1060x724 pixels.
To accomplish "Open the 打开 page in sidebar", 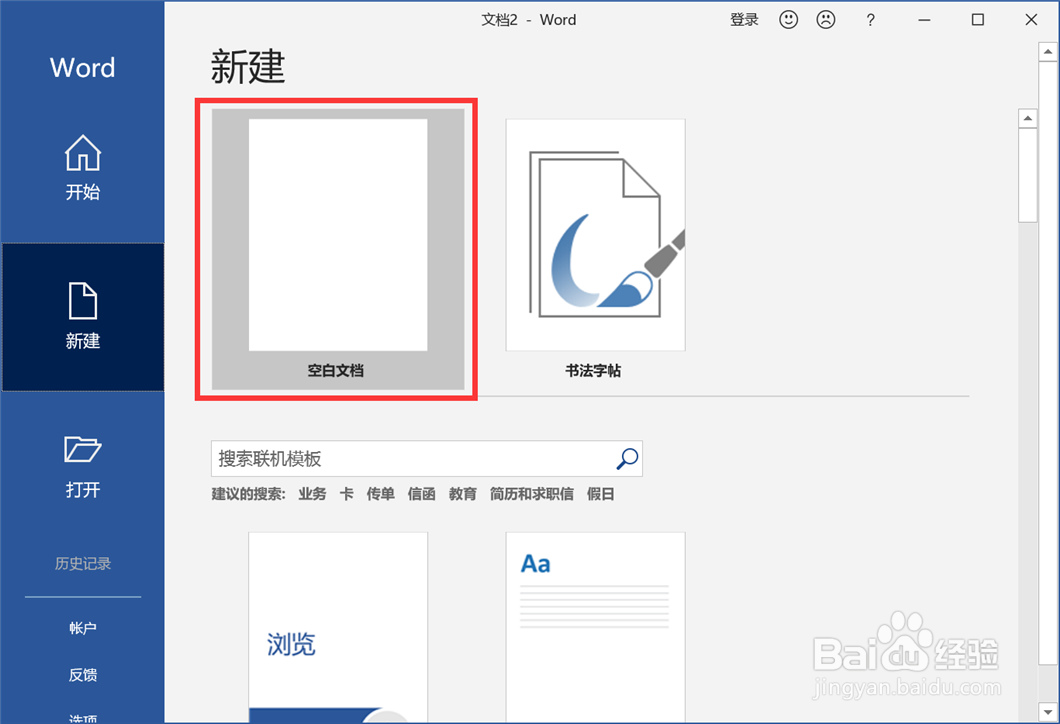I will tap(82, 466).
